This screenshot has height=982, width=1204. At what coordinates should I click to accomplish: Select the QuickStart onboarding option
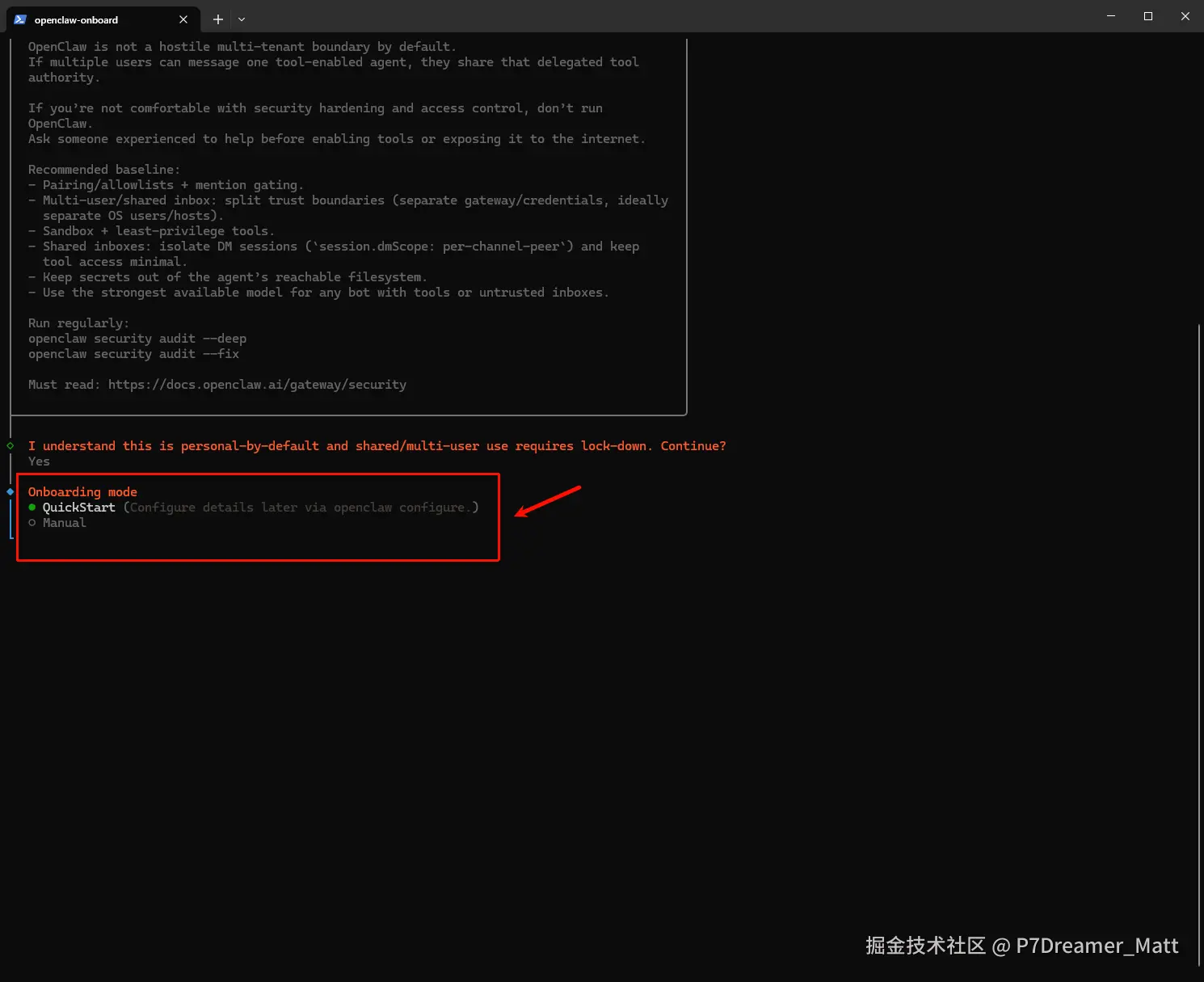point(254,508)
